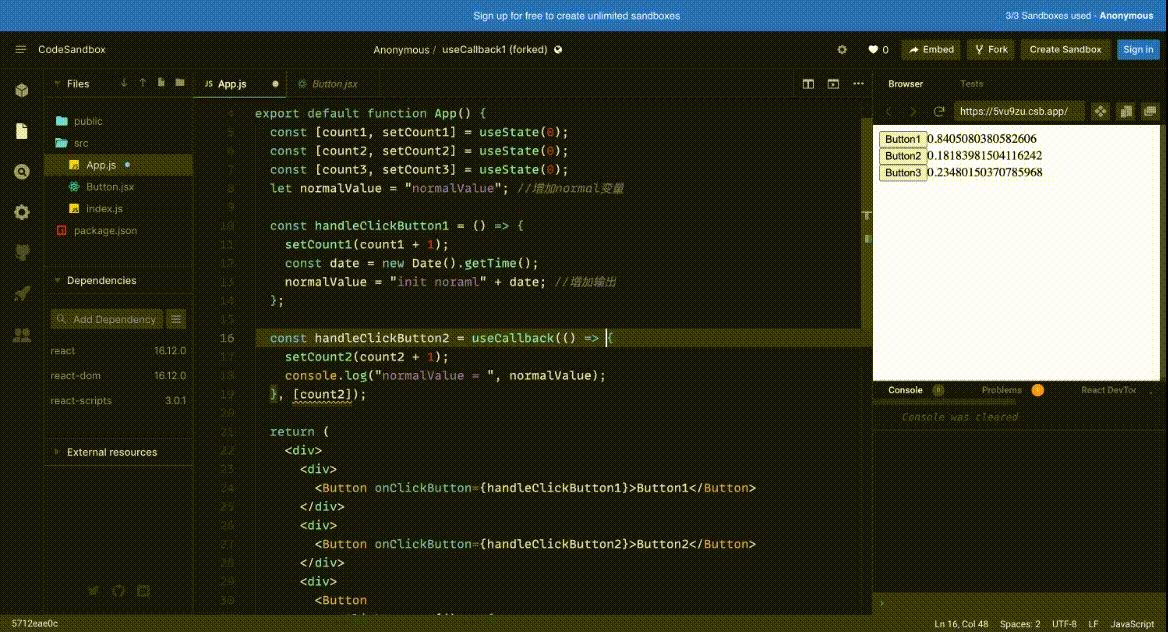Viewport: 1168px width, 632px height.
Task: Select the Explorer file icon in sidebar
Action: (x=22, y=131)
